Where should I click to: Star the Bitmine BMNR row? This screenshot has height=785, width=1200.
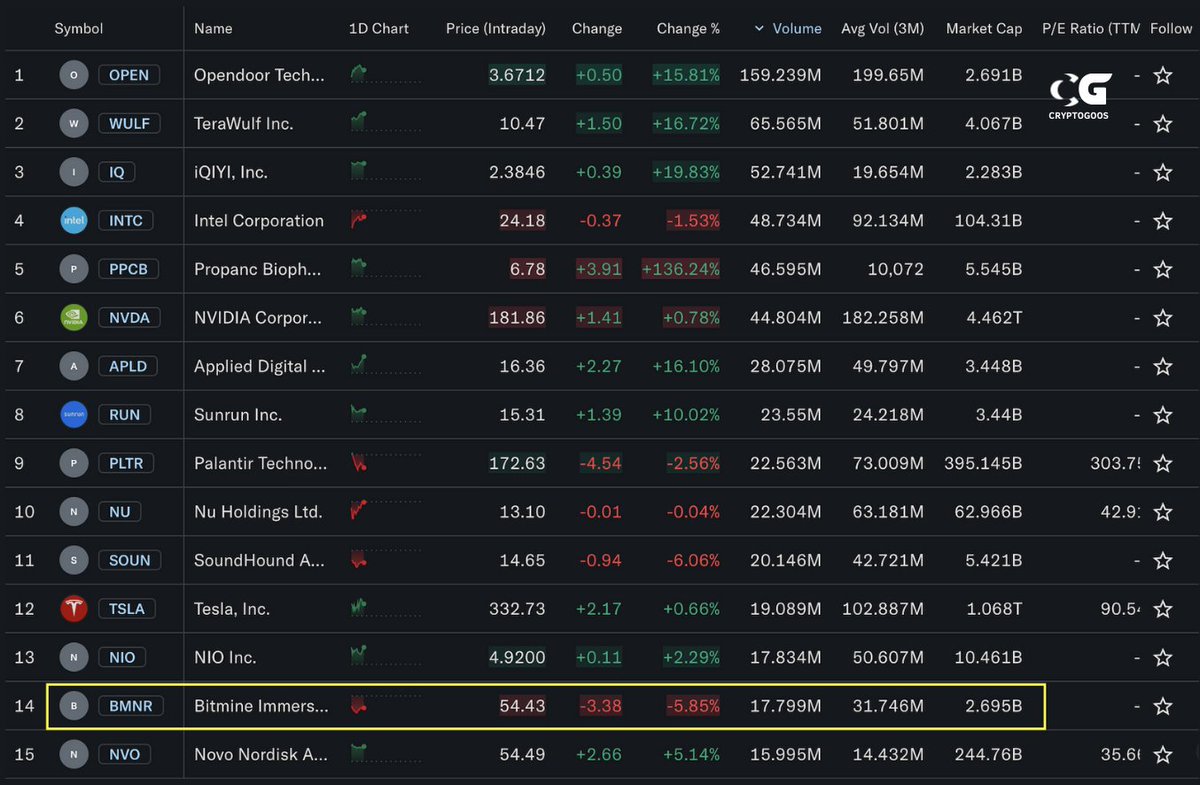pos(1162,706)
